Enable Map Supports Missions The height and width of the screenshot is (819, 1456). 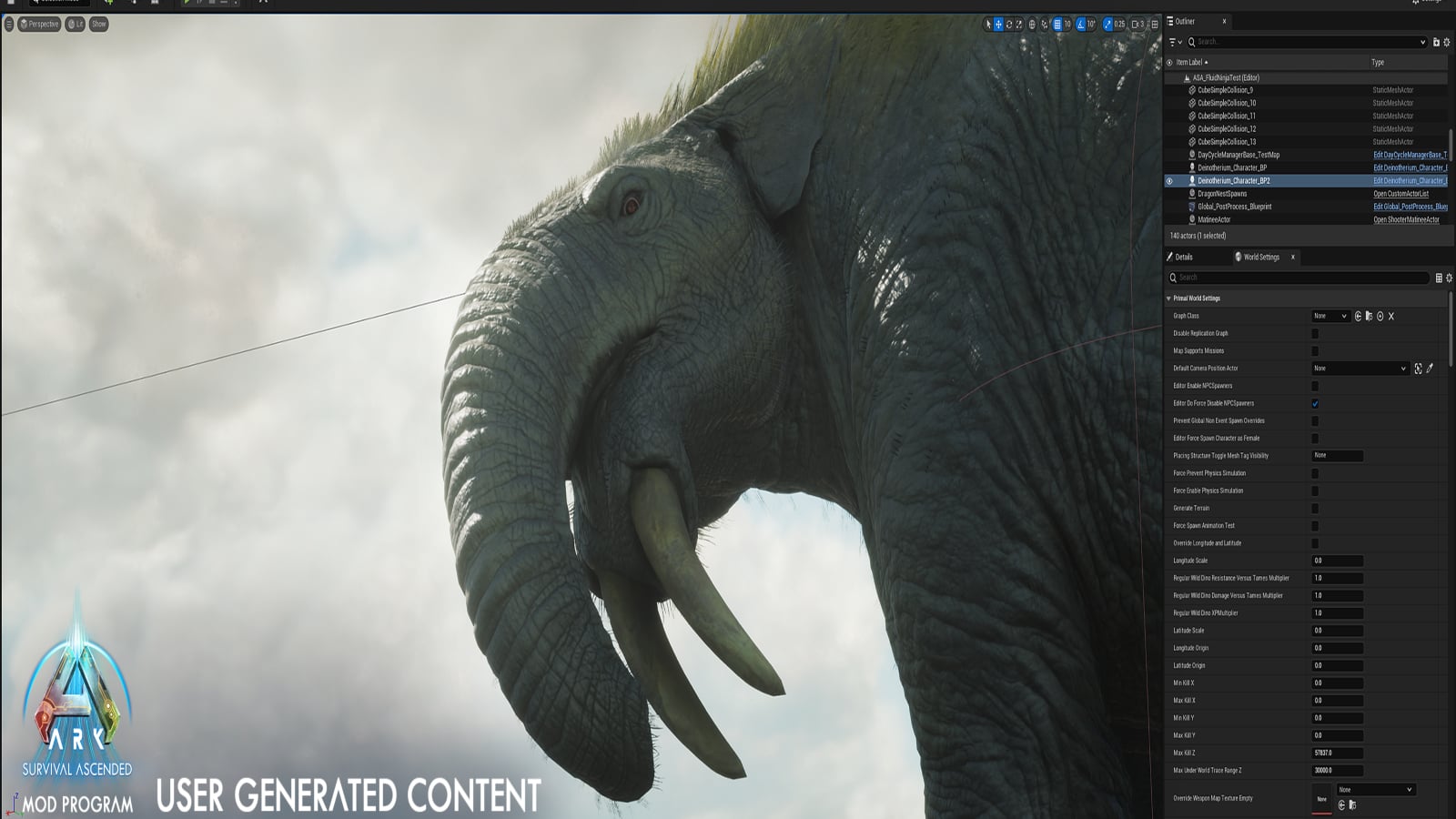tap(1314, 350)
